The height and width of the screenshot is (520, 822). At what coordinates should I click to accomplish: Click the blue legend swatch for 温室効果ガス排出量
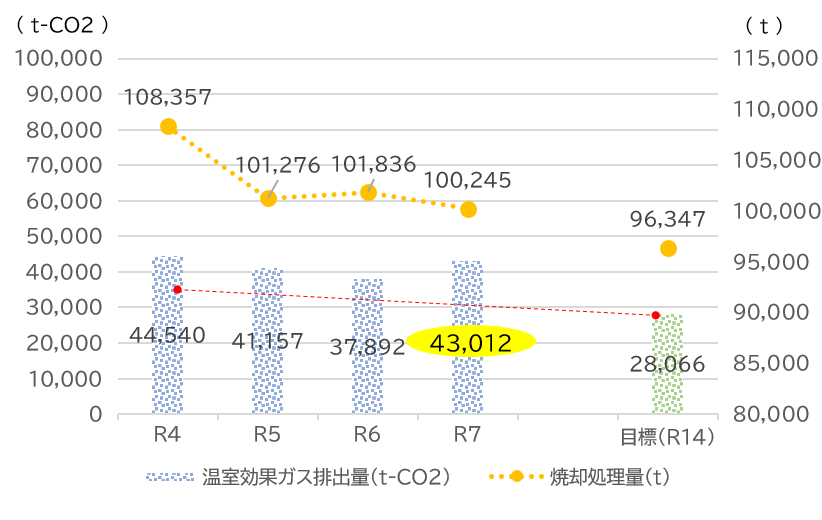(x=170, y=477)
